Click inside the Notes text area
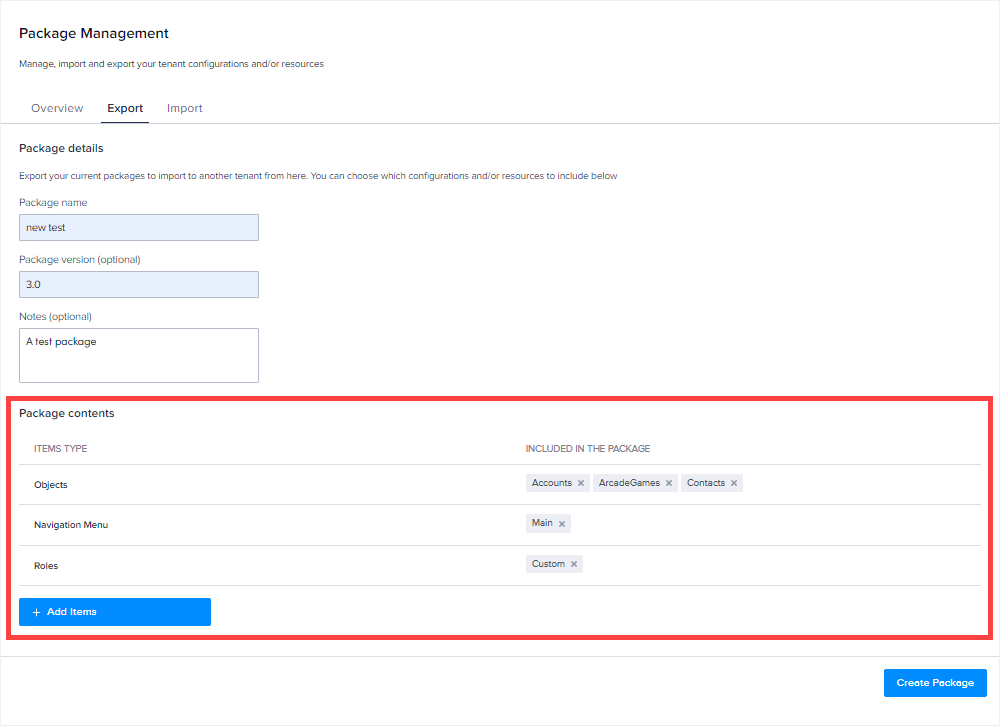1000x726 pixels. (138, 355)
